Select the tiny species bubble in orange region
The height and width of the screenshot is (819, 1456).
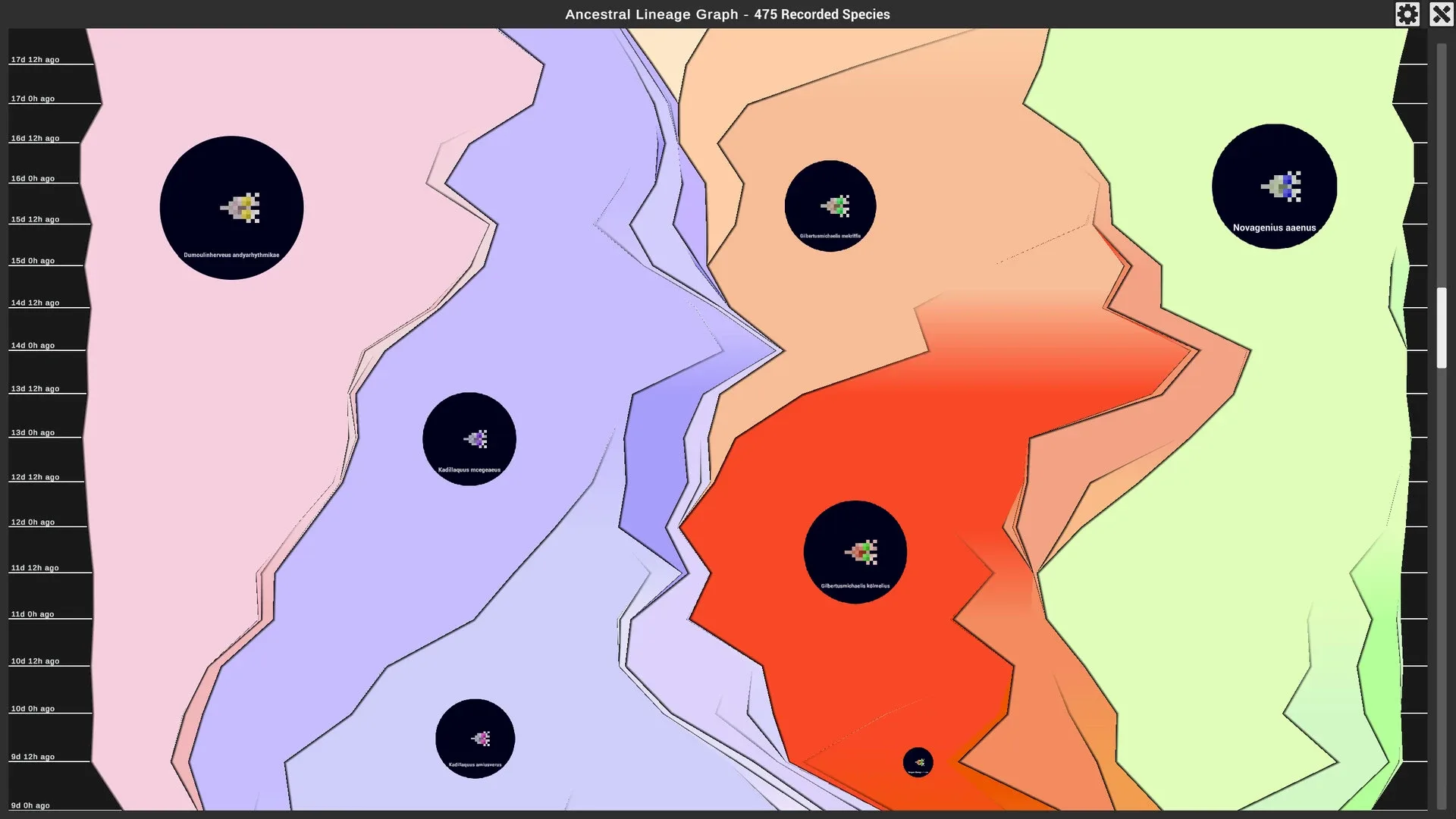[x=918, y=762]
